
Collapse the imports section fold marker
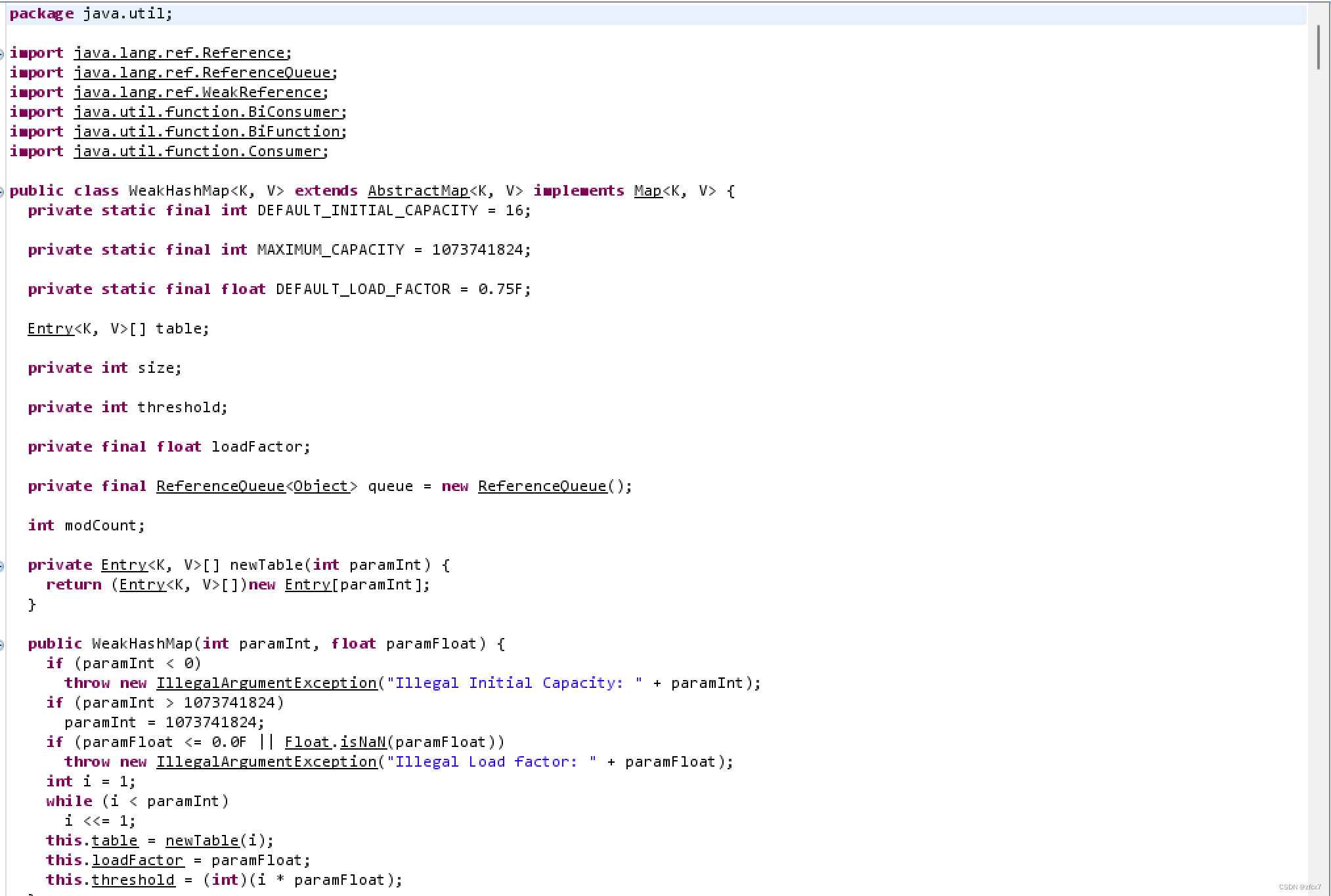click(2, 54)
